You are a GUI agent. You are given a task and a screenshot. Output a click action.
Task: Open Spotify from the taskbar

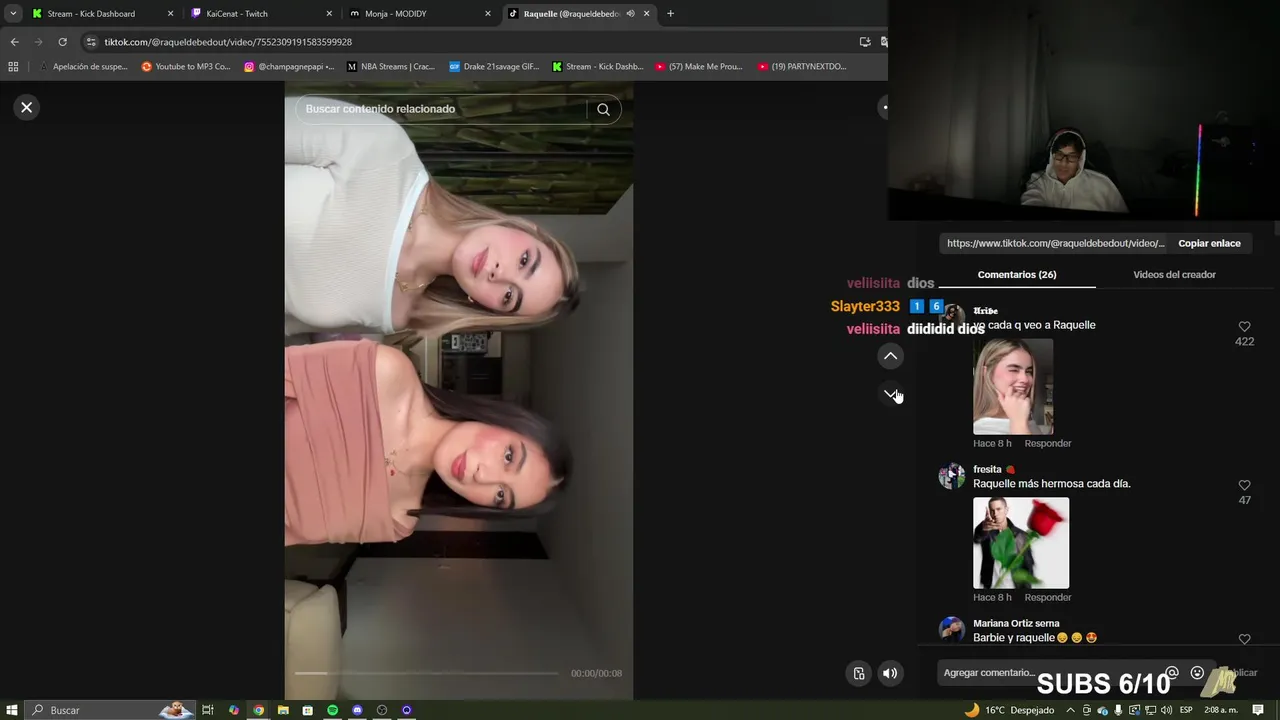point(332,710)
